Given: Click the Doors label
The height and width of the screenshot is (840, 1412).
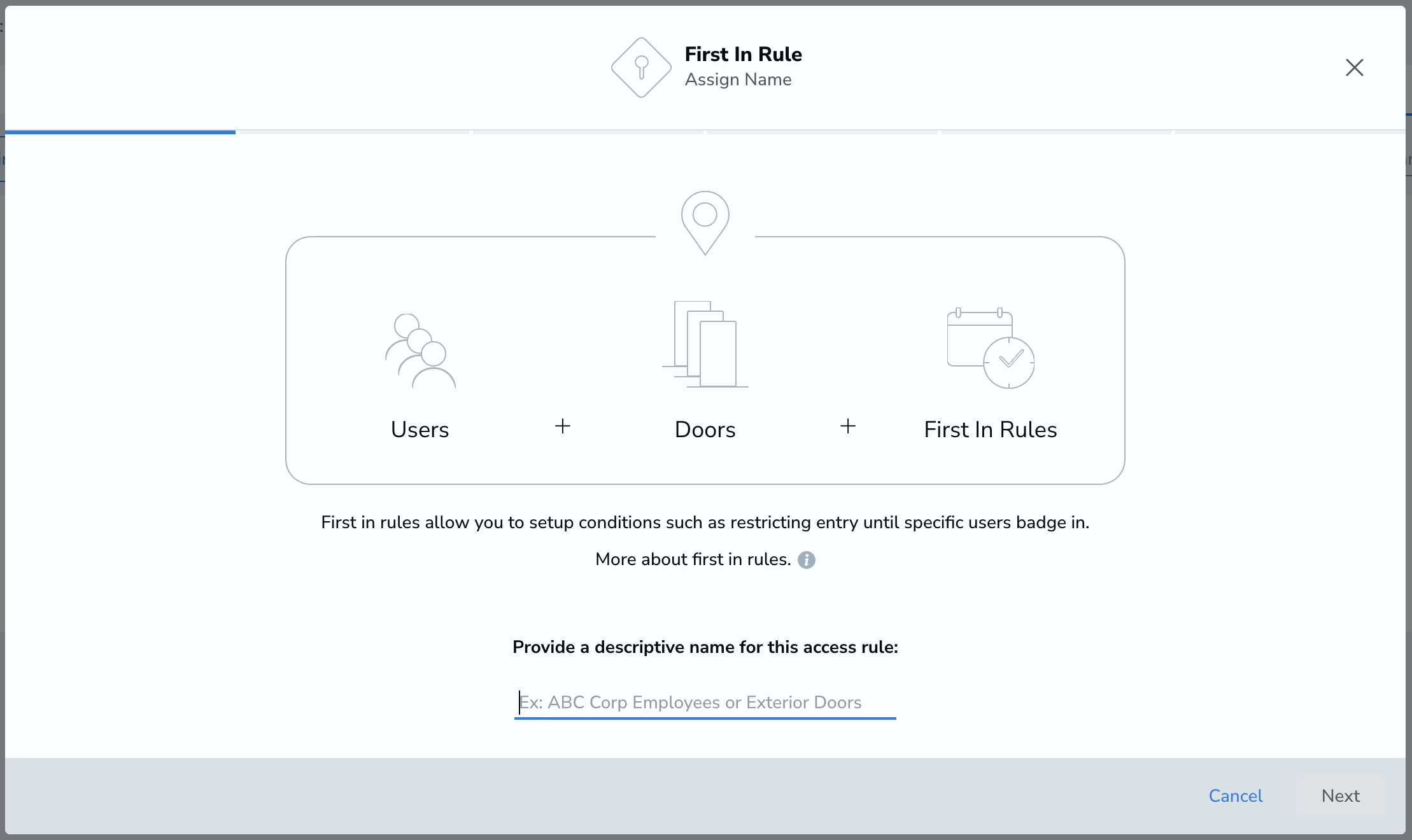Looking at the screenshot, I should point(705,430).
